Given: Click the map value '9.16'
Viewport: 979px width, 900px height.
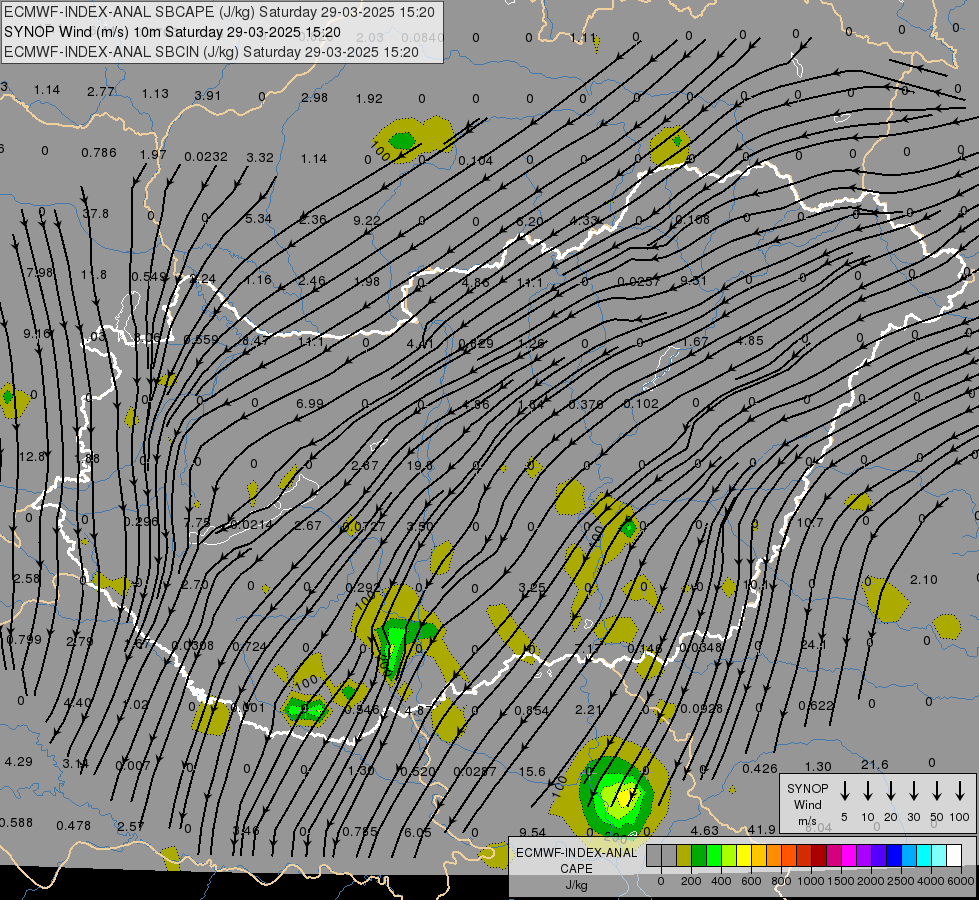Looking at the screenshot, I should 37,334.
